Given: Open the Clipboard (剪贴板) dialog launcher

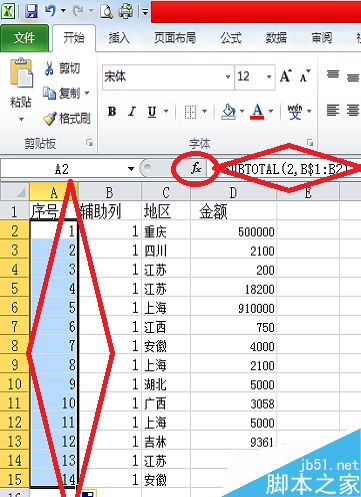Looking at the screenshot, I should tap(89, 143).
